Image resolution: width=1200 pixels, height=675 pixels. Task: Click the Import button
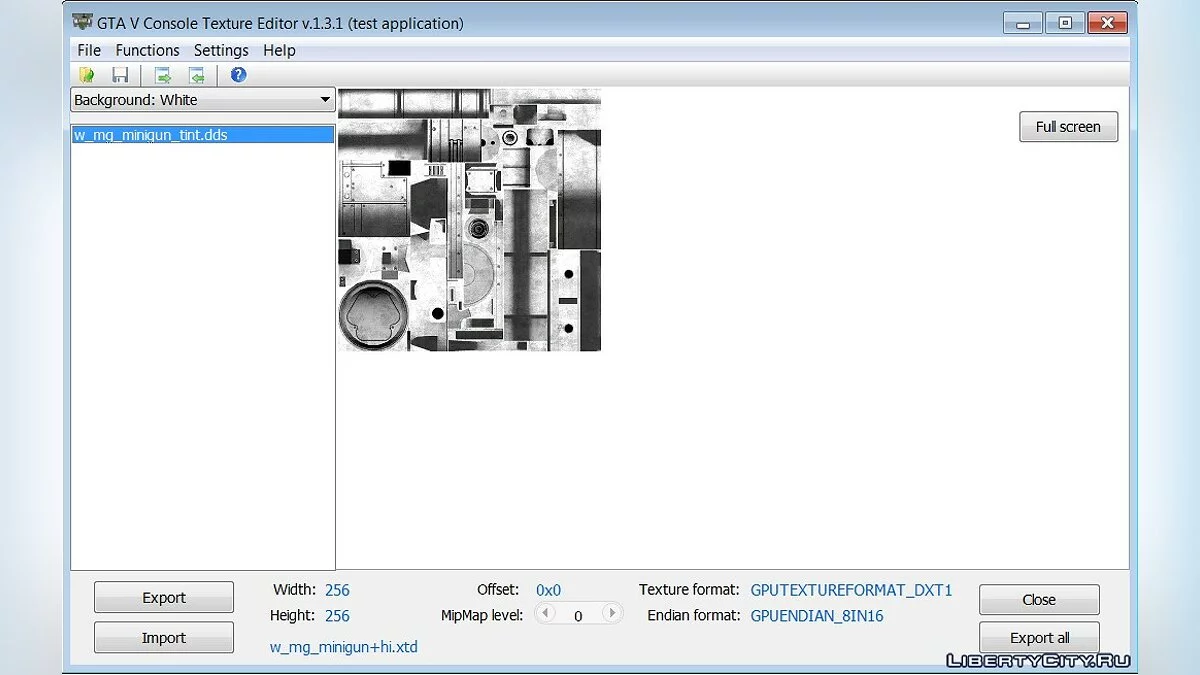[164, 638]
